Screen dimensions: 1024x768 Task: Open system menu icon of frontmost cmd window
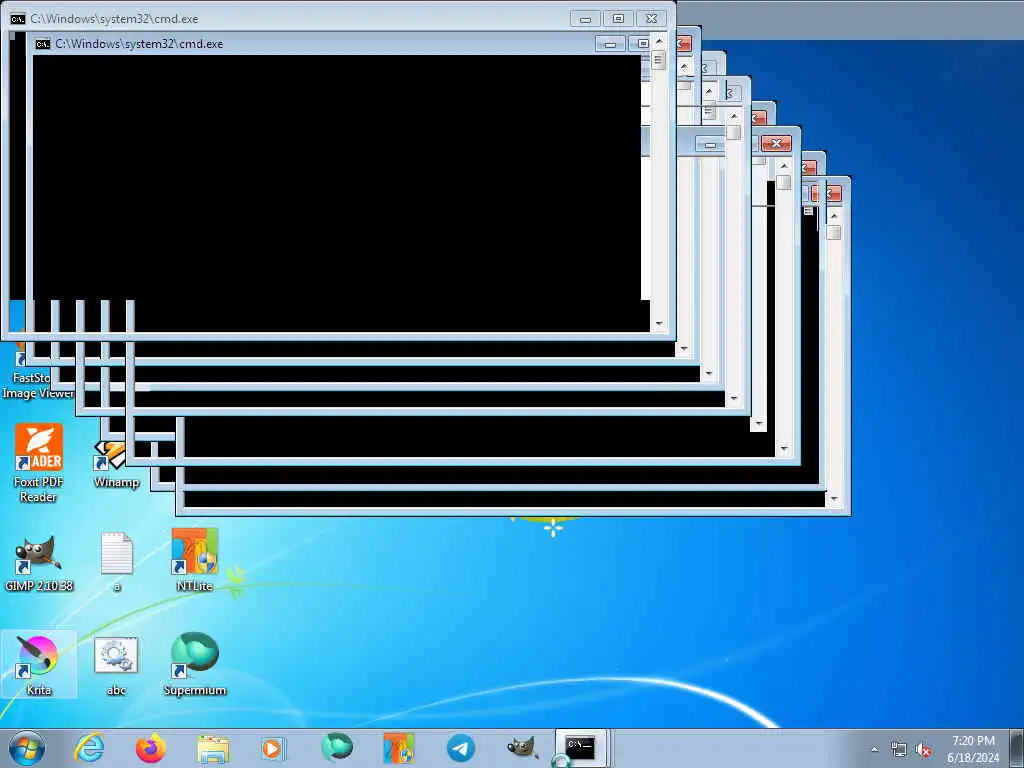tap(18, 18)
